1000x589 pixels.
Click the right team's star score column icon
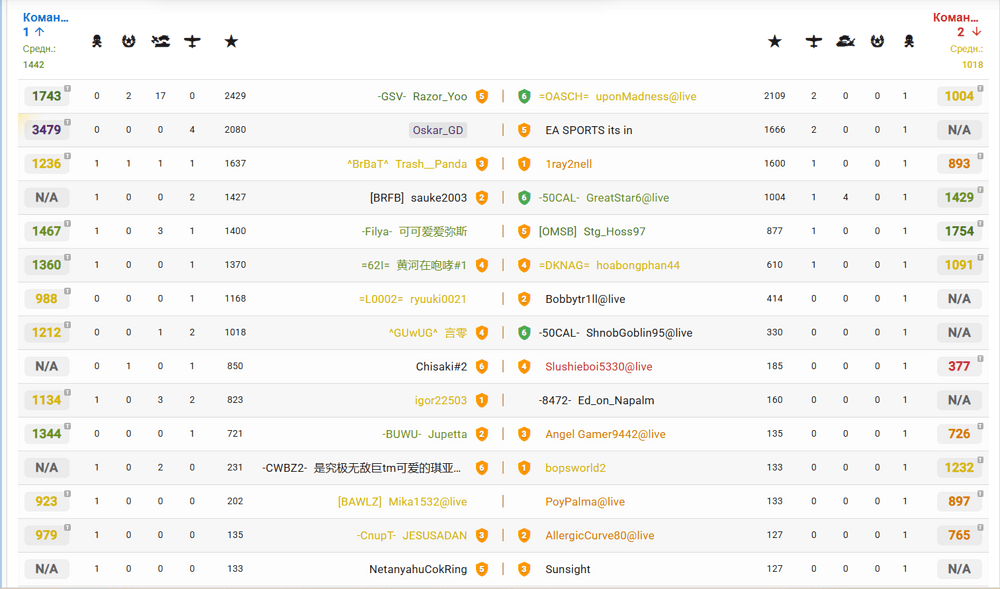pos(774,41)
